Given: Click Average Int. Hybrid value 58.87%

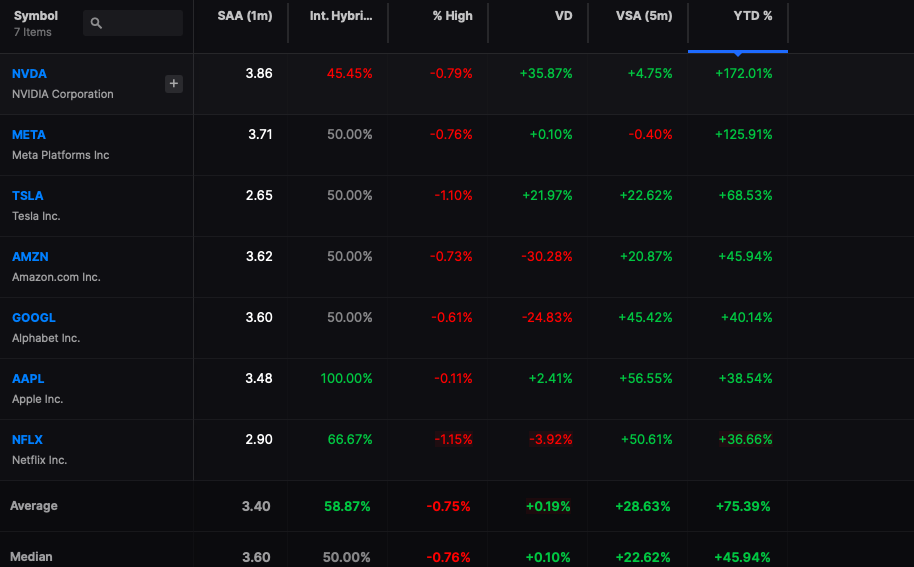Looking at the screenshot, I should 347,506.
